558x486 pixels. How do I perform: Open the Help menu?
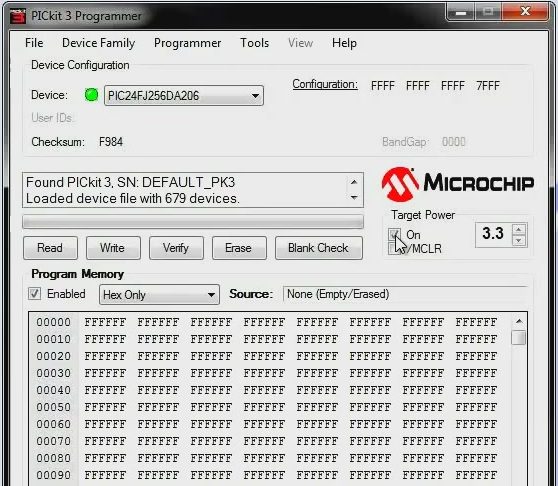[x=344, y=43]
